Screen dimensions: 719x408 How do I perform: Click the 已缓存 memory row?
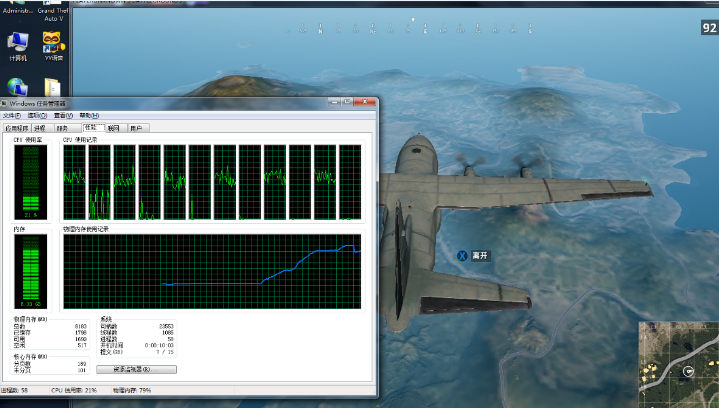(50, 333)
